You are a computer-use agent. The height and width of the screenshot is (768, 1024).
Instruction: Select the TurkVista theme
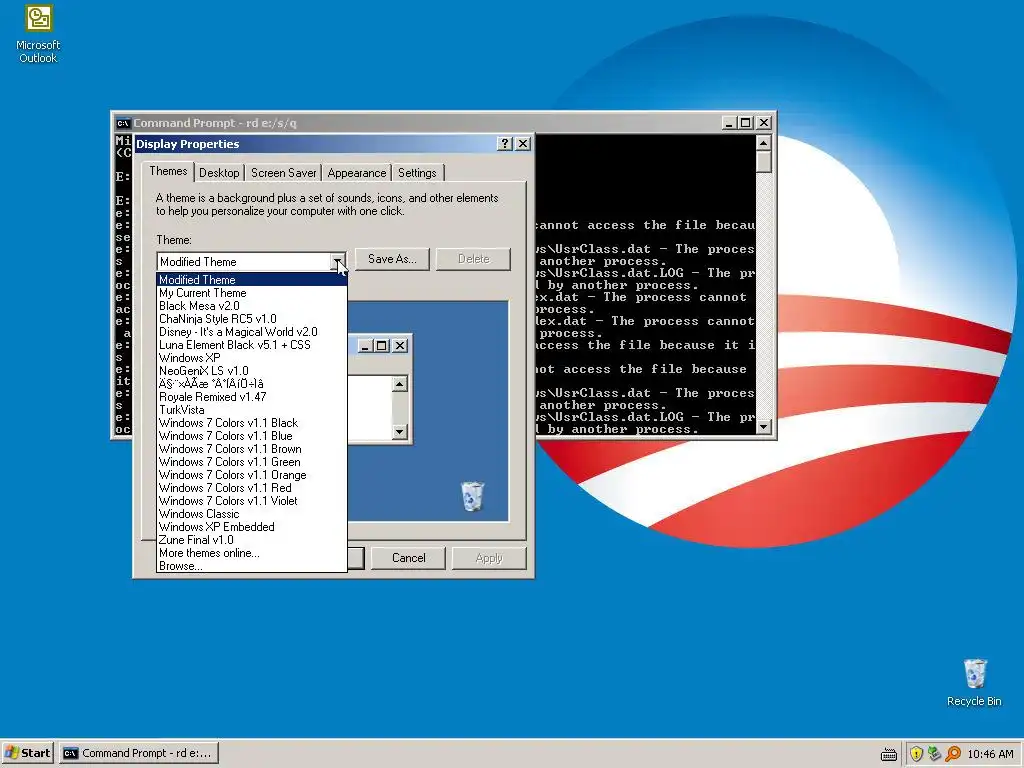click(251, 409)
